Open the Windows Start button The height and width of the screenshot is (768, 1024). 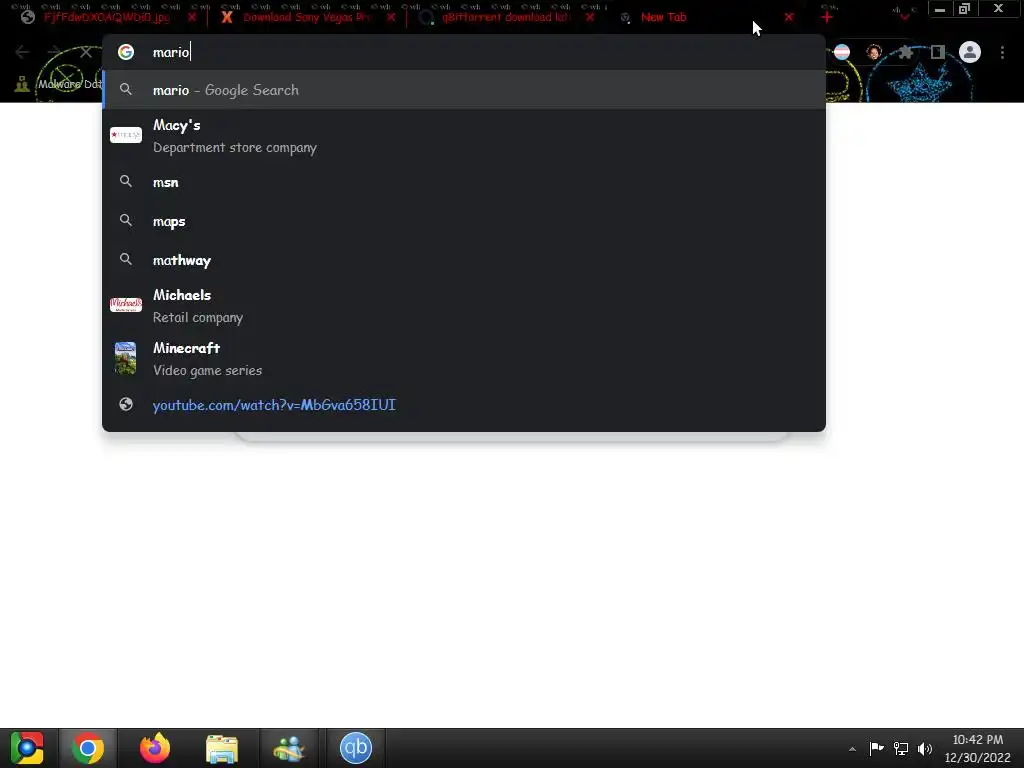click(x=27, y=748)
